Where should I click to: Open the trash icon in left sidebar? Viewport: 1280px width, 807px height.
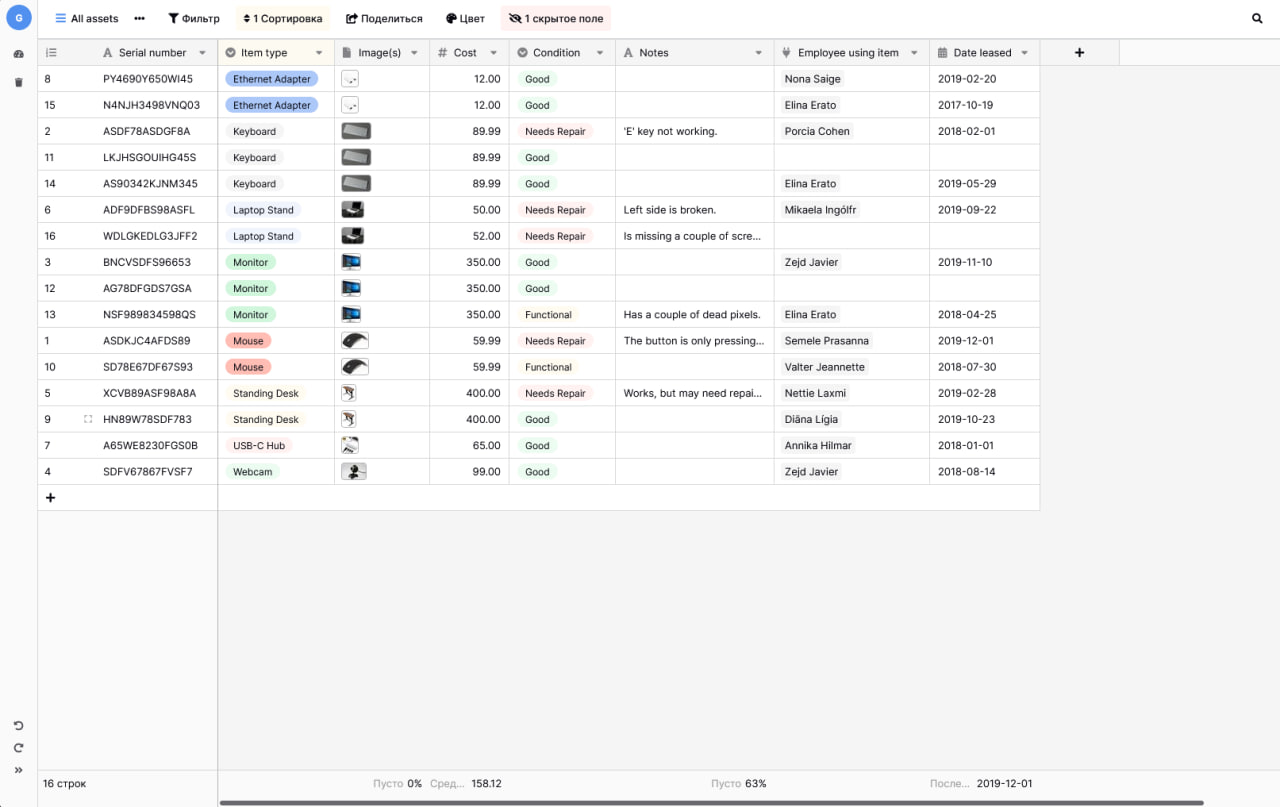pyautogui.click(x=18, y=82)
